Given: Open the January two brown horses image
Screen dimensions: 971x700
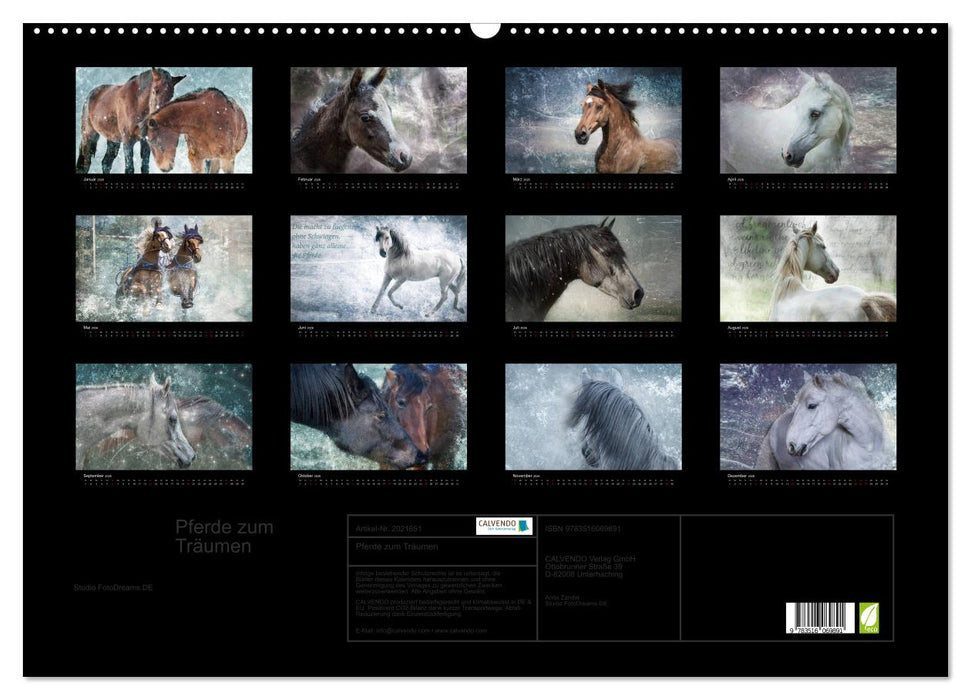Looking at the screenshot, I should click(164, 120).
